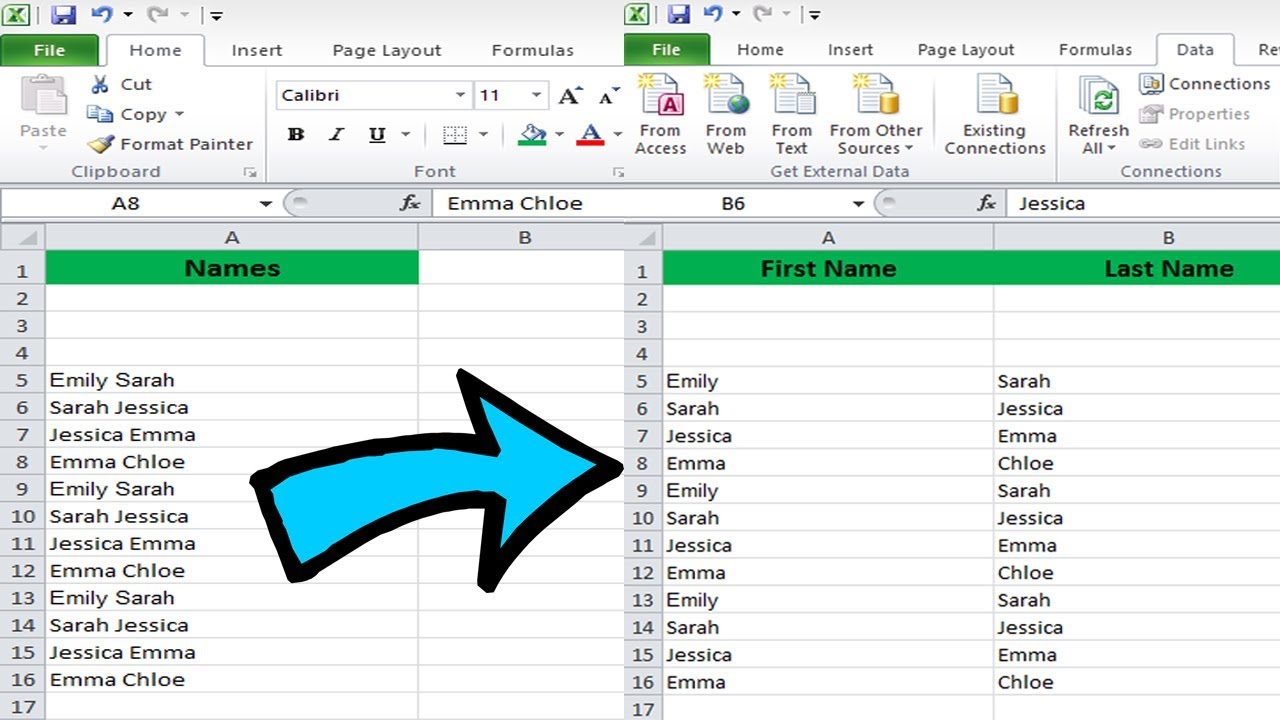The width and height of the screenshot is (1280, 720).
Task: Expand the Underline style dropdown arrow
Action: pyautogui.click(x=406, y=135)
